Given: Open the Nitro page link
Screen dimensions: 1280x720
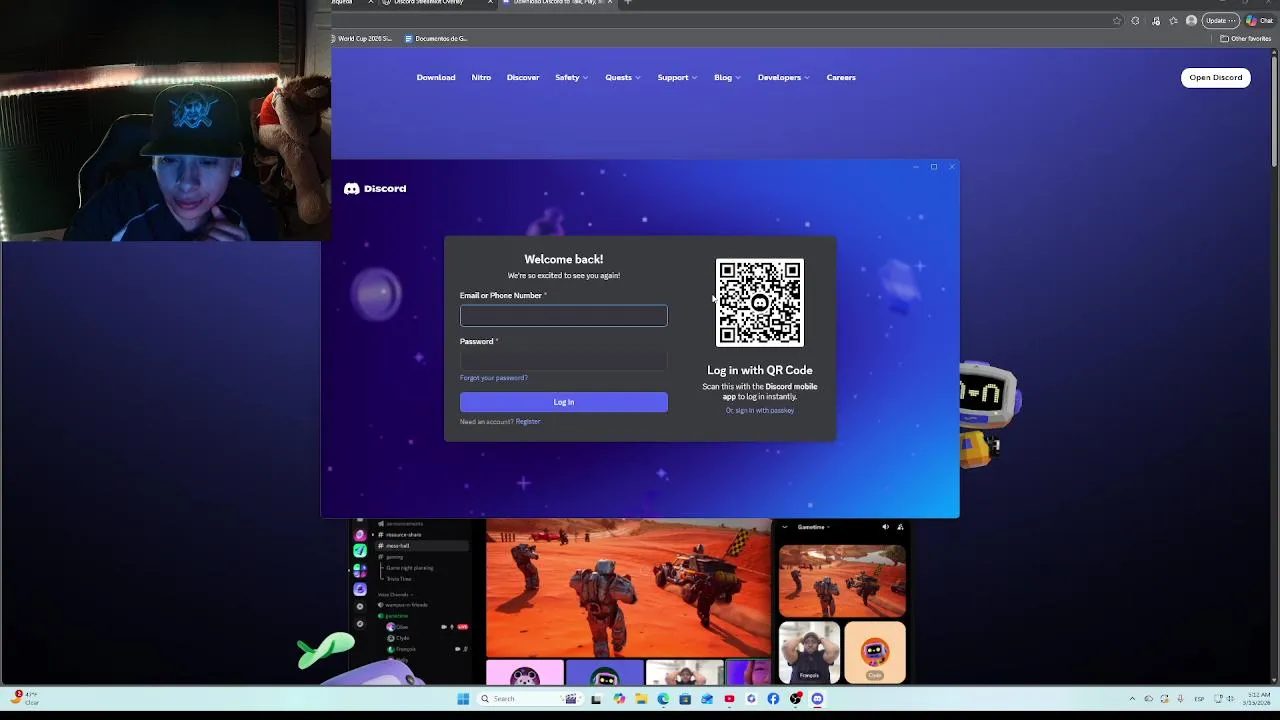Looking at the screenshot, I should [x=481, y=77].
